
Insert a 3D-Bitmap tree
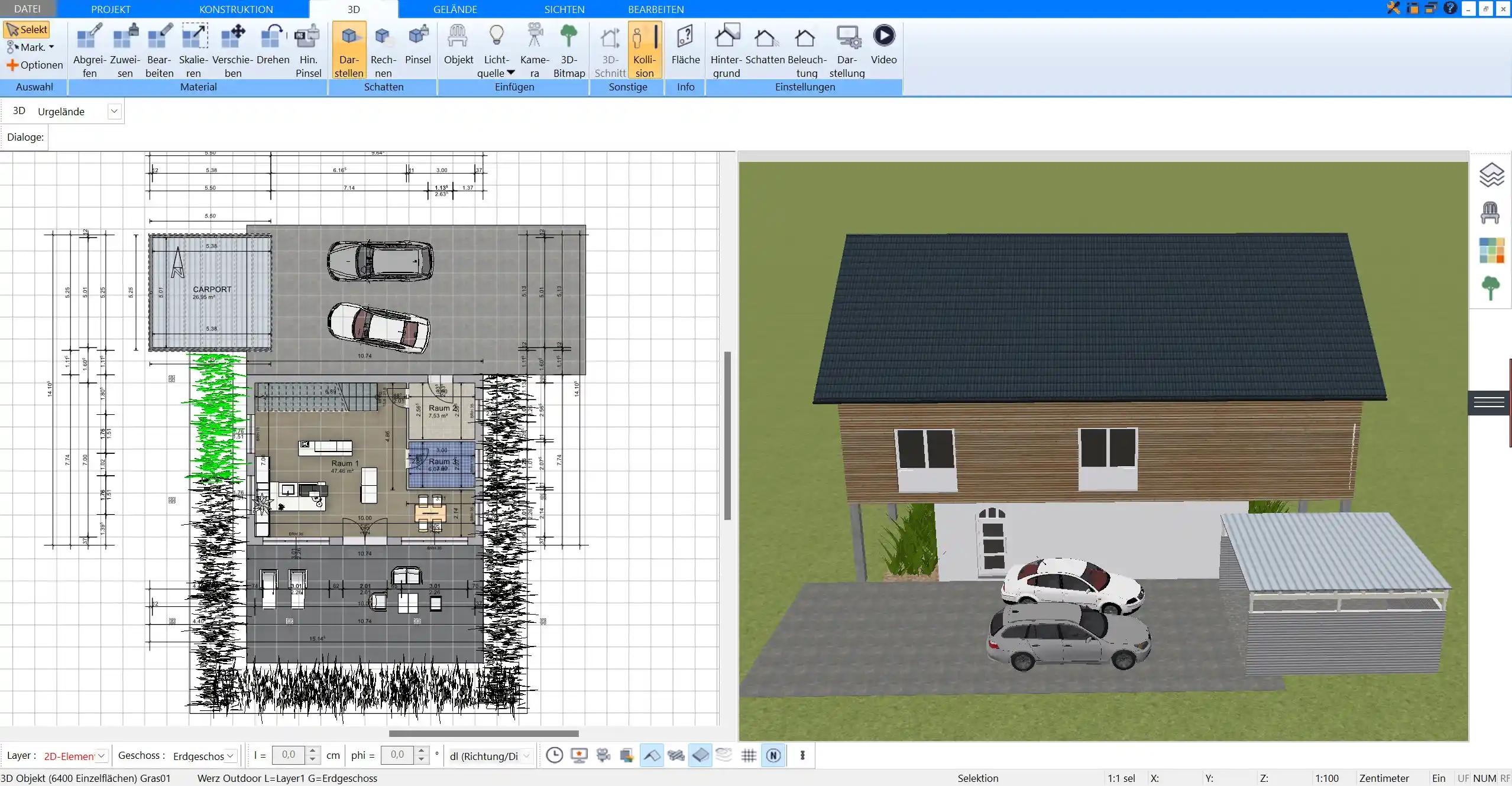(569, 50)
